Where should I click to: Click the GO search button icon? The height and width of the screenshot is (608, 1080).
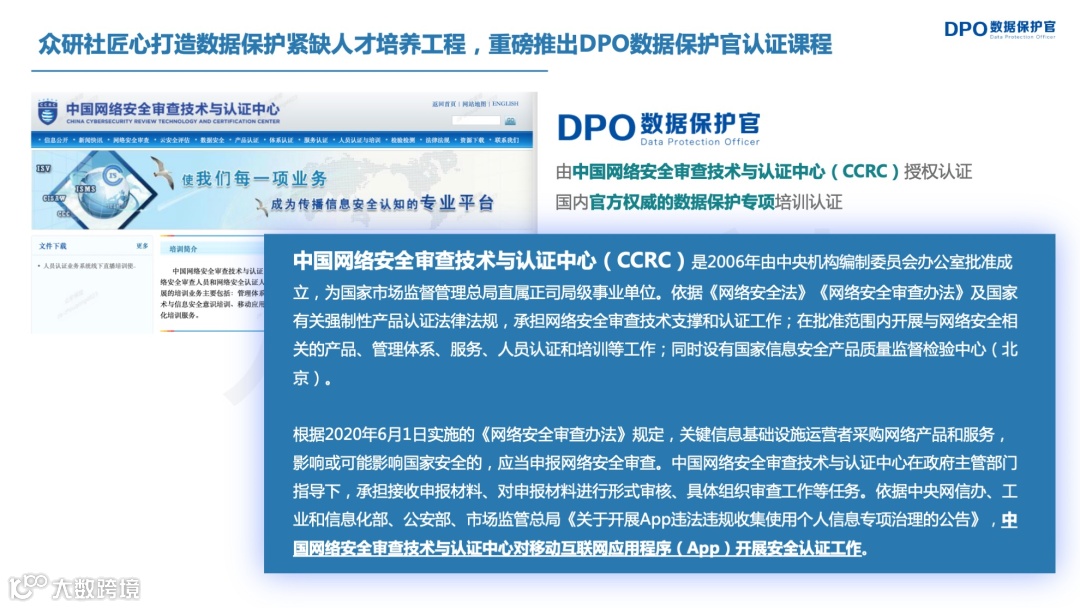coord(510,121)
